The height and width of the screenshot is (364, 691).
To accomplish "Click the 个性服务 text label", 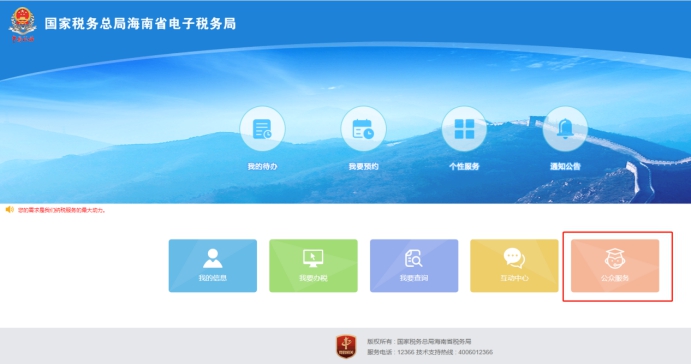I will pos(464,166).
